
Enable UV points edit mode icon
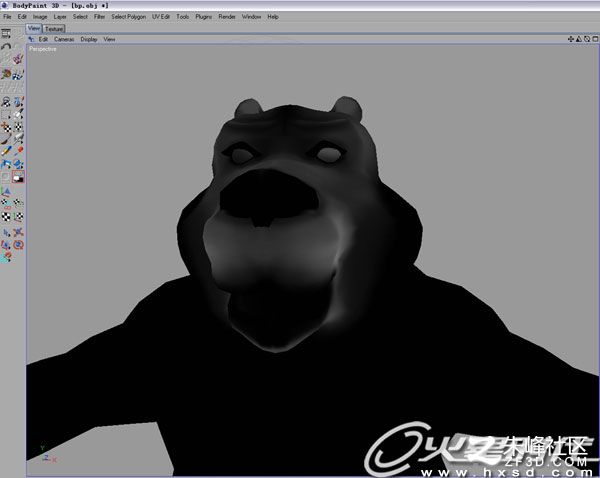(x=6, y=203)
